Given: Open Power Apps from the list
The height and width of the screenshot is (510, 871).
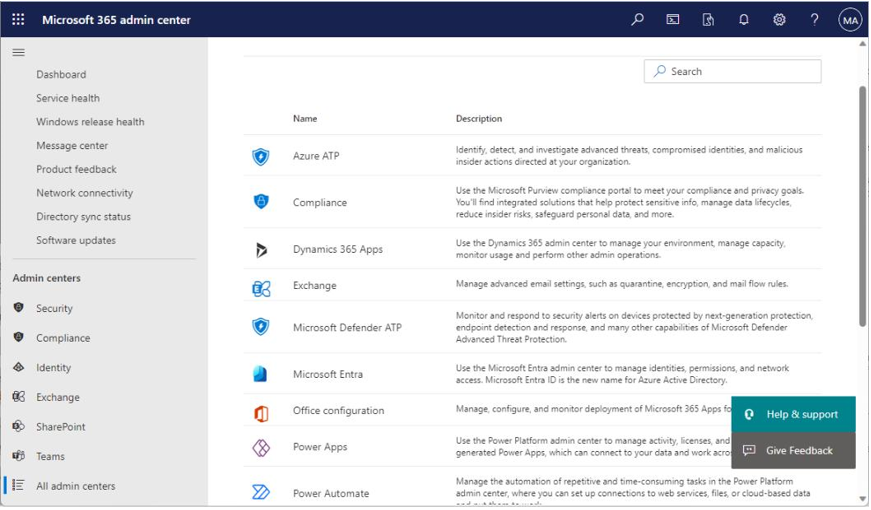Looking at the screenshot, I should (x=320, y=447).
